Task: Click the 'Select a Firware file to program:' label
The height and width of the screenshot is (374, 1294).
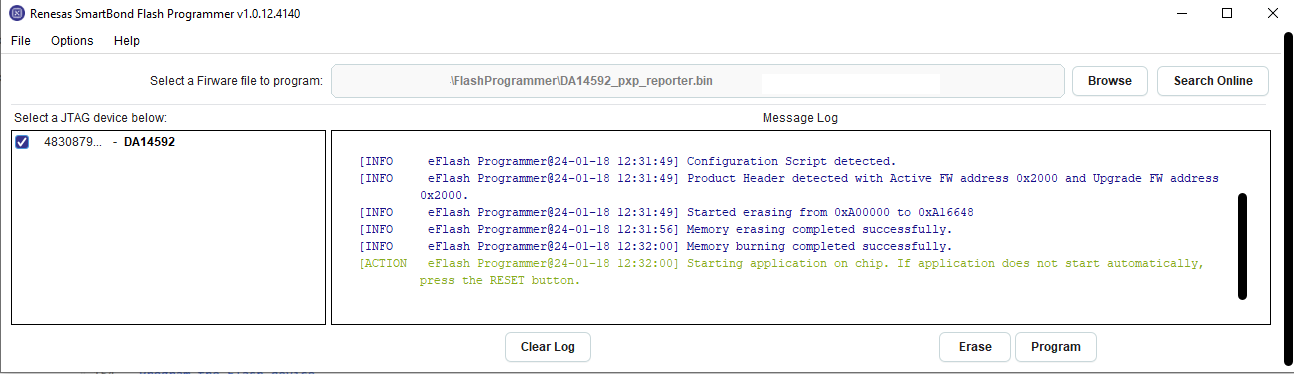Action: pyautogui.click(x=236, y=81)
